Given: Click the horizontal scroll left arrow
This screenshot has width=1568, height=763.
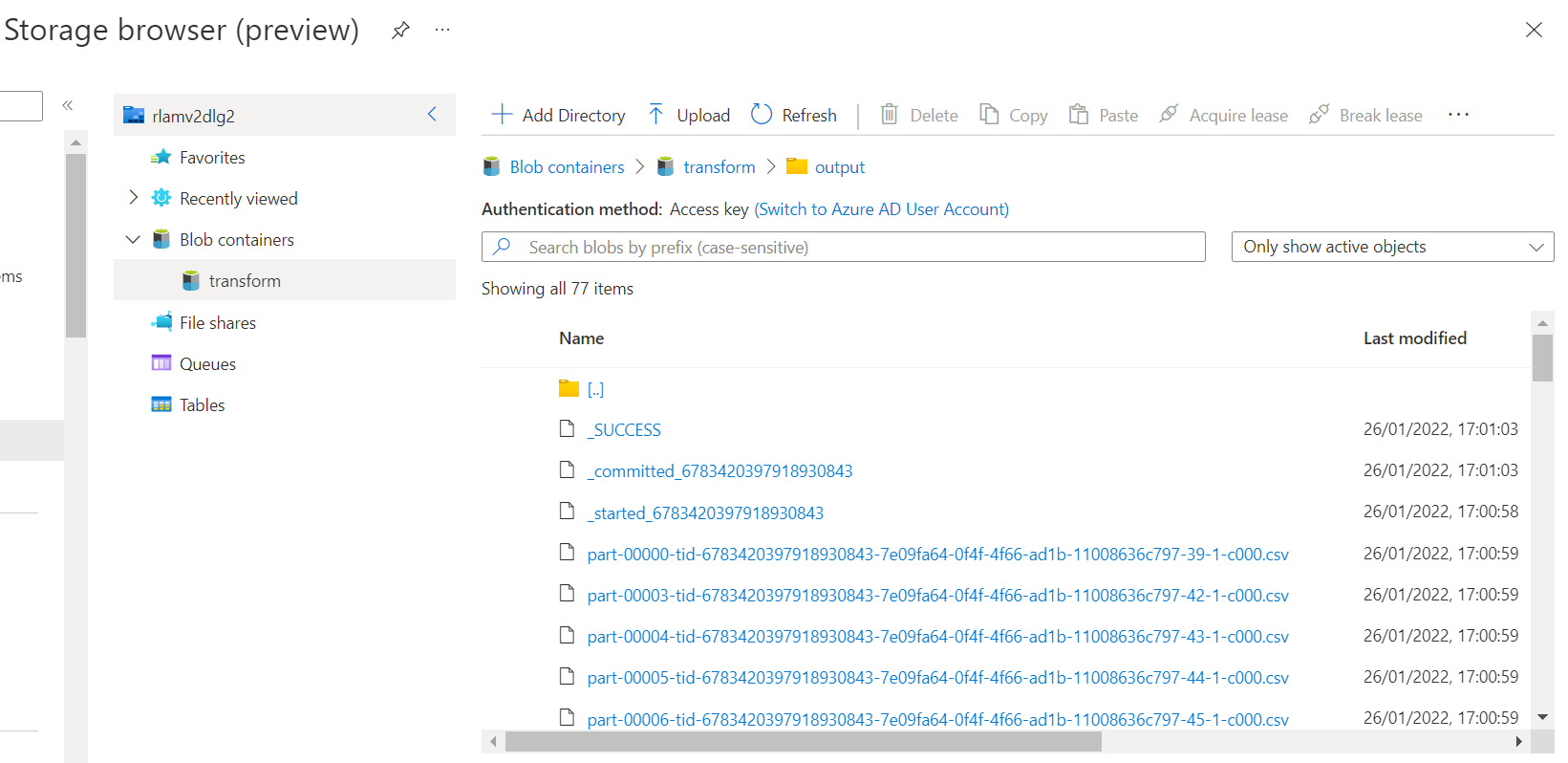Looking at the screenshot, I should 493,741.
